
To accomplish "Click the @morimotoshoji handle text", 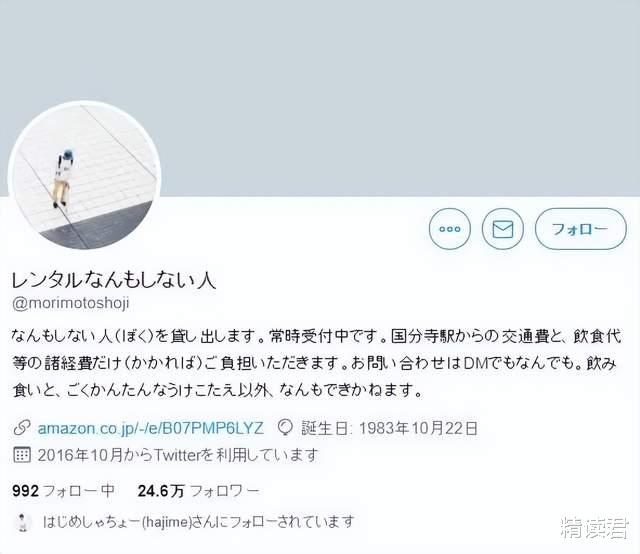I will coord(71,303).
